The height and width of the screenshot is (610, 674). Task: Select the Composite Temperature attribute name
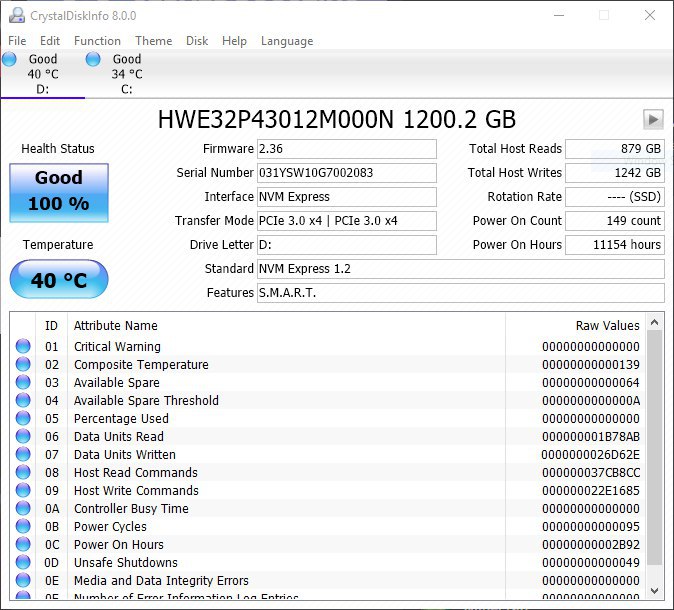(x=141, y=365)
